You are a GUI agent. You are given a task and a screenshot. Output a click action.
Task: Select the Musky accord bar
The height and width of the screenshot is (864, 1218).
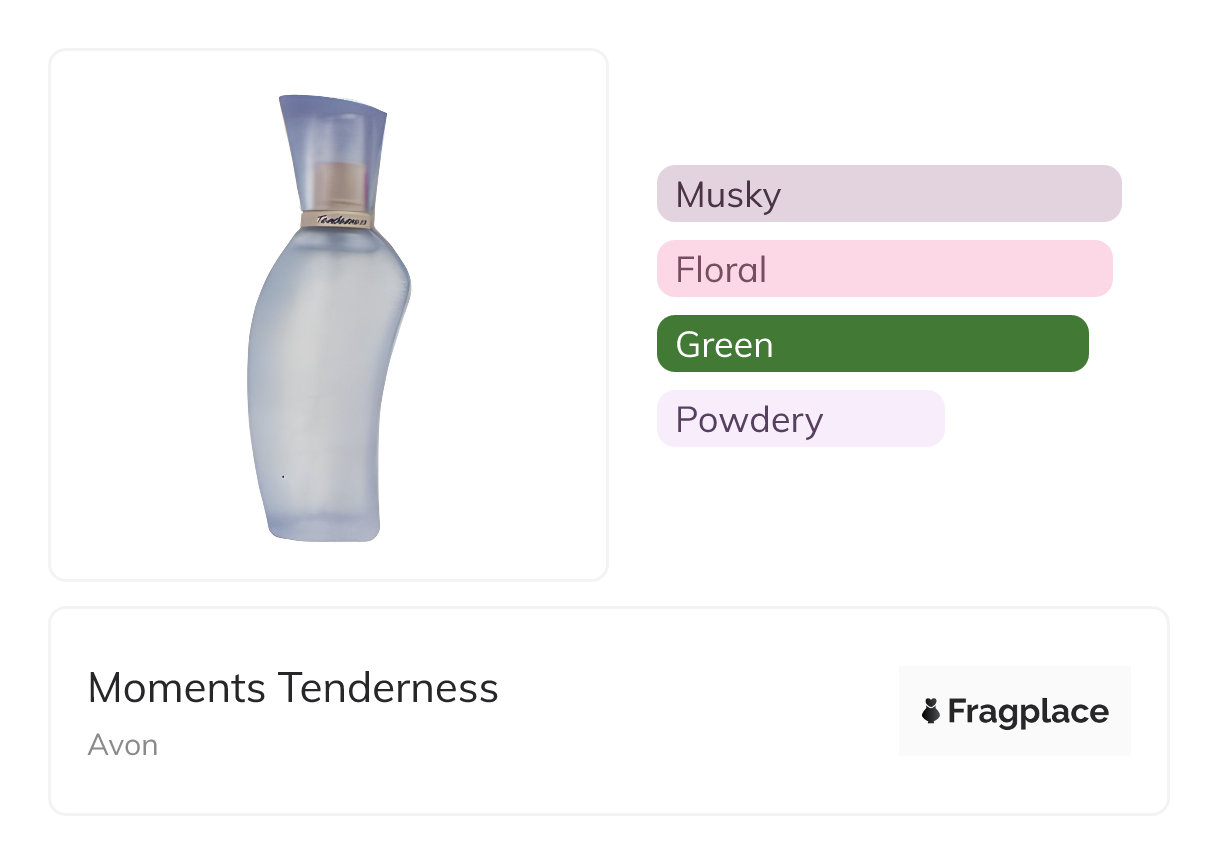coord(888,193)
